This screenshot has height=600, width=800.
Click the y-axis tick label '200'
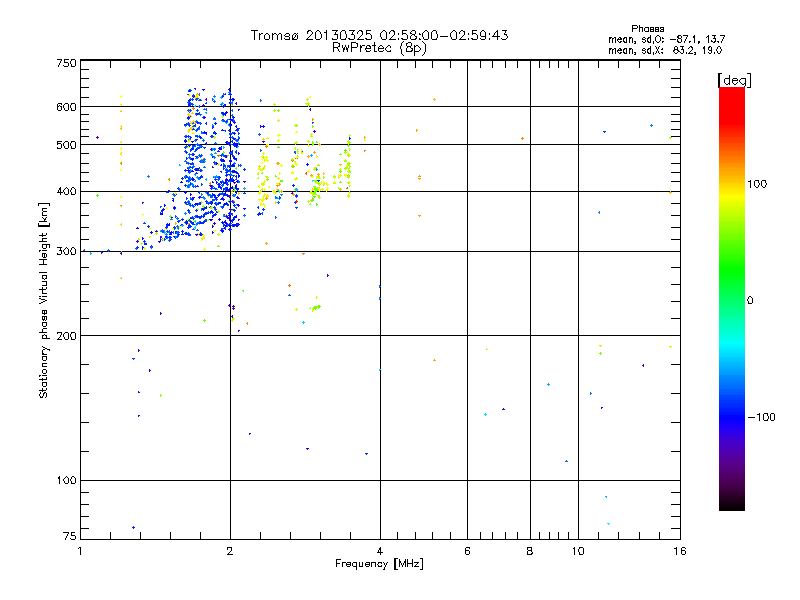pos(66,336)
